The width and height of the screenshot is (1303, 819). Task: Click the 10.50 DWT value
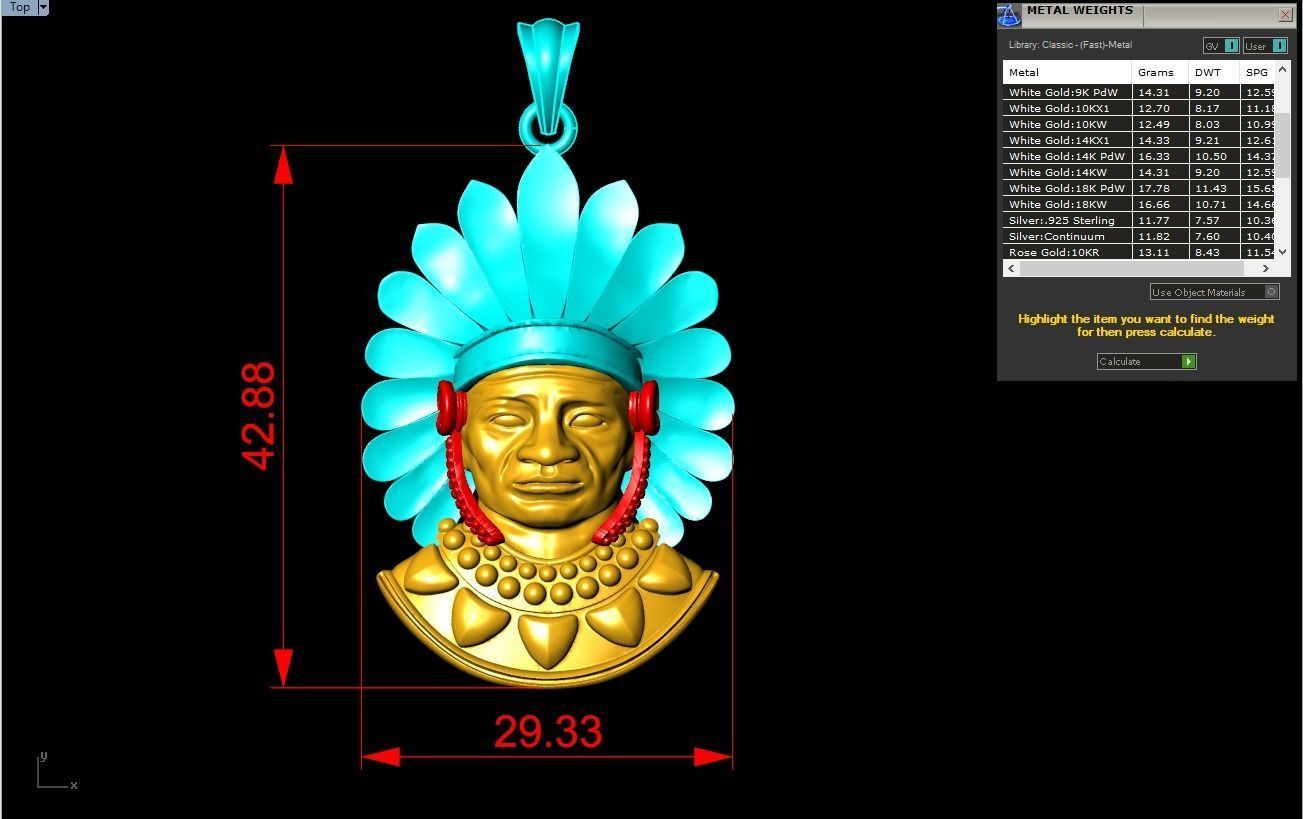[1210, 156]
